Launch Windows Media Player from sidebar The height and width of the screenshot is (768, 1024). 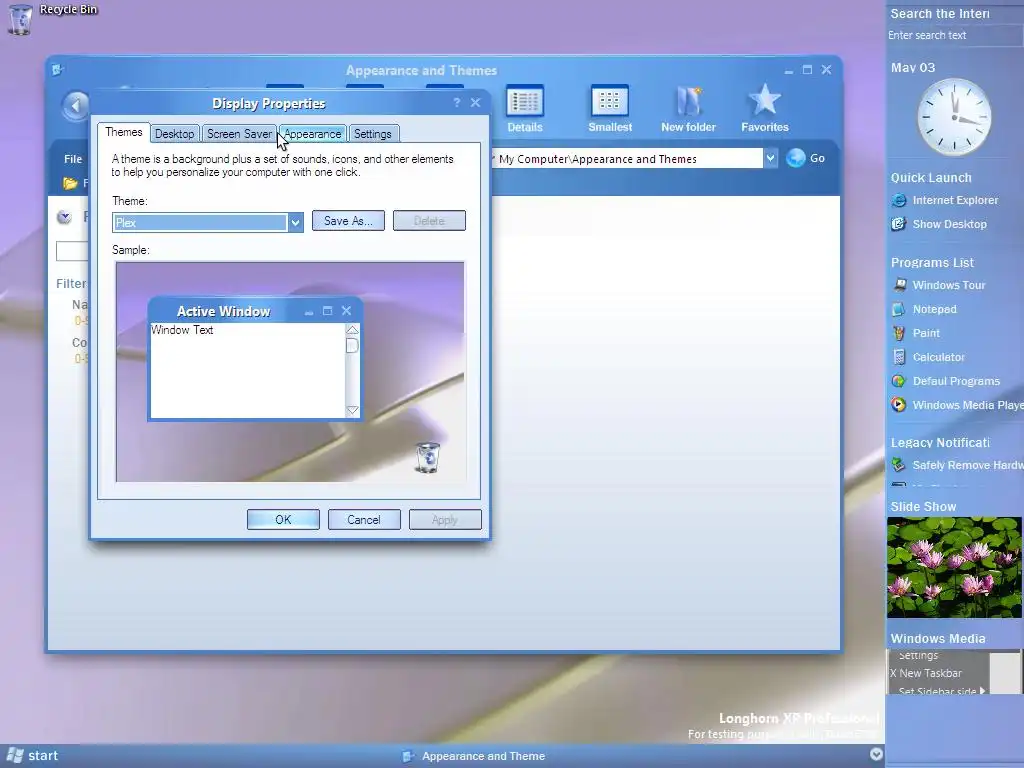point(957,405)
